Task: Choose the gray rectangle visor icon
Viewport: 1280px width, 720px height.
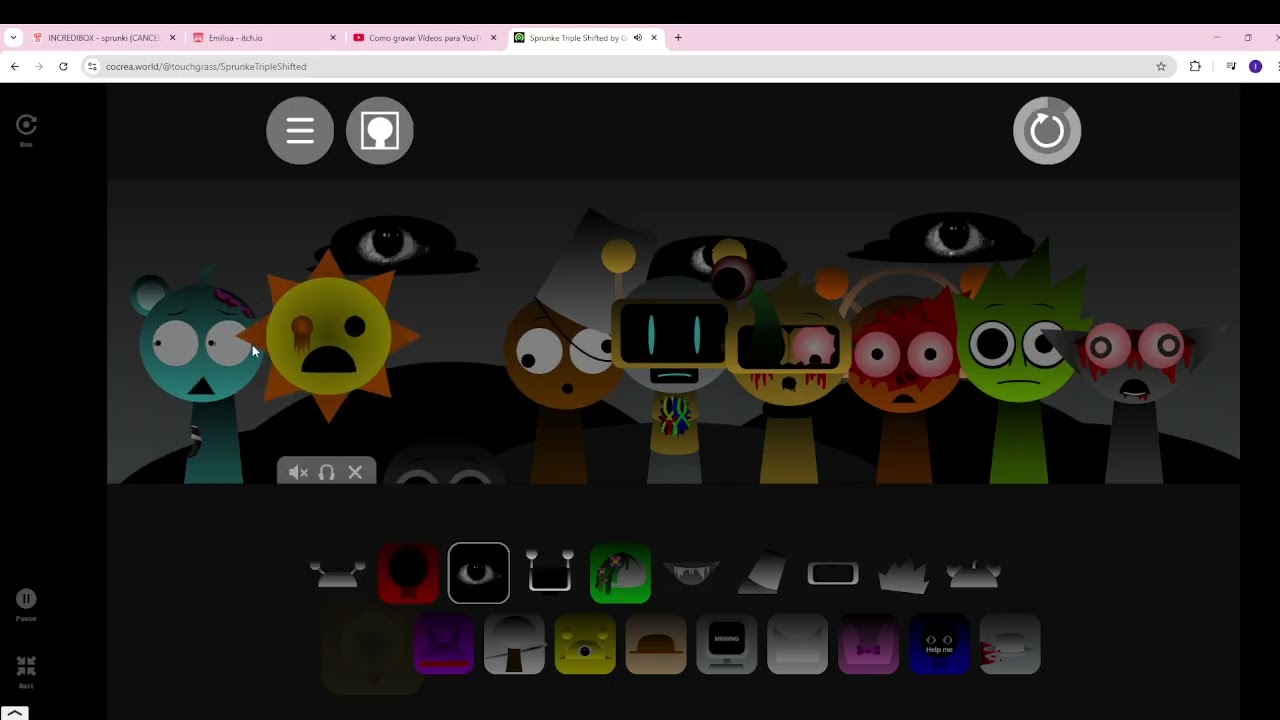Action: click(x=833, y=573)
